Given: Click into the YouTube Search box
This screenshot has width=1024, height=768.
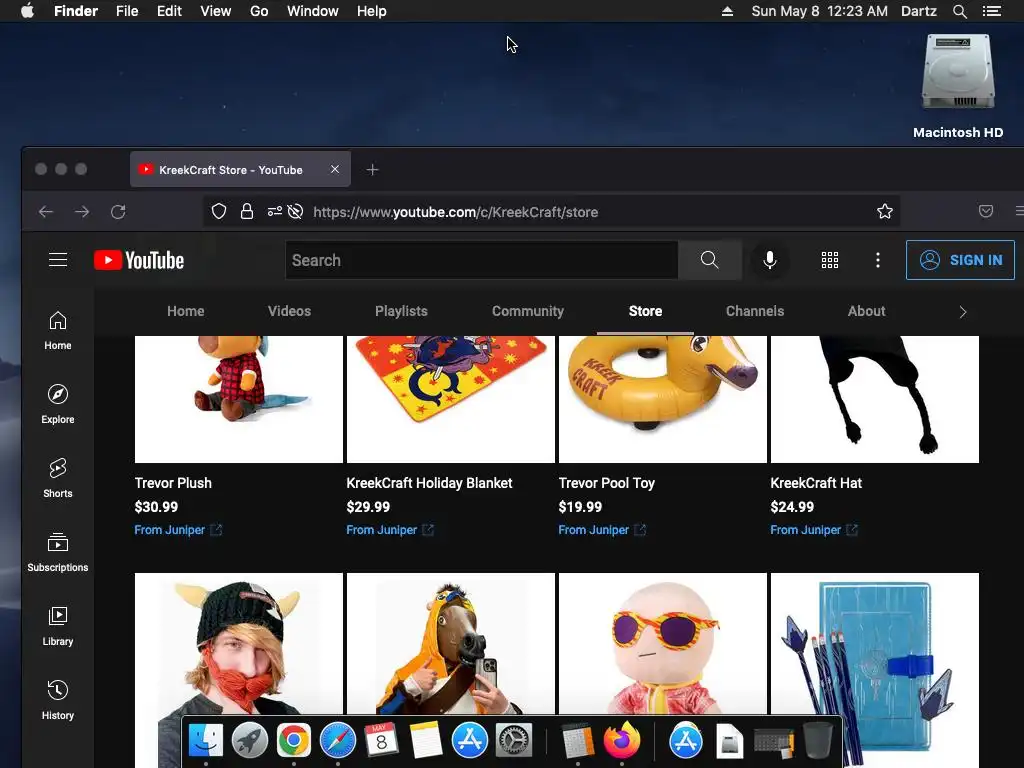Looking at the screenshot, I should click(x=482, y=260).
